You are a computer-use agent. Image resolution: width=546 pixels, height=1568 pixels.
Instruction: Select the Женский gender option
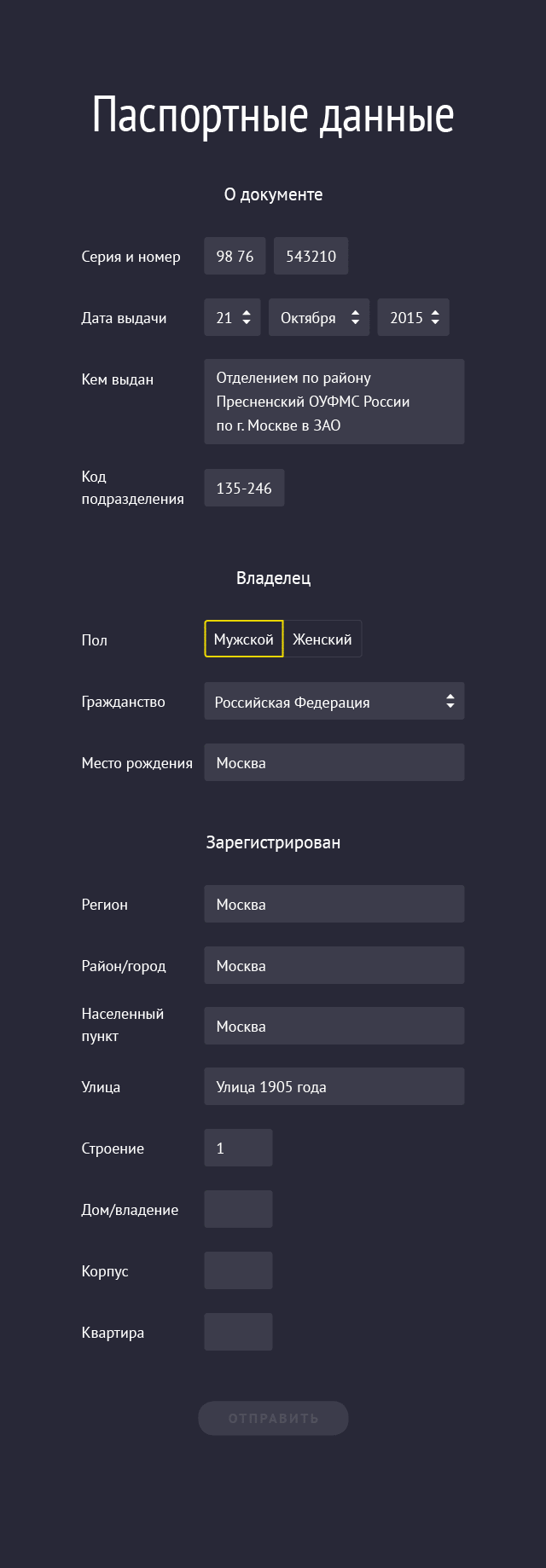click(322, 639)
